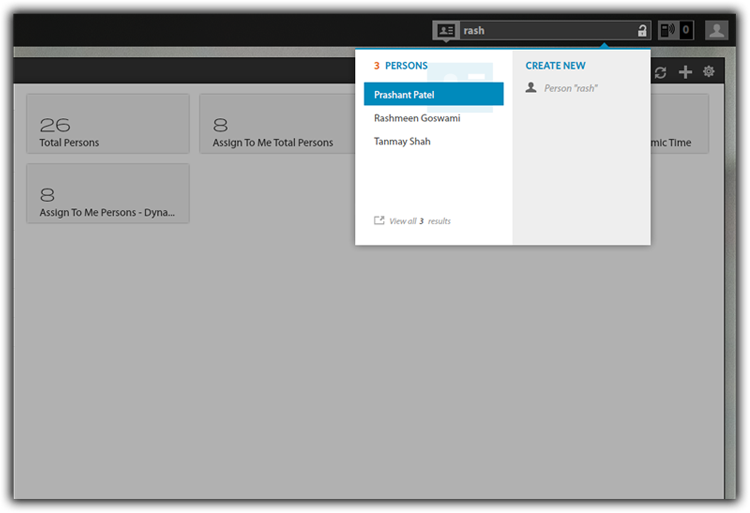Click the partially hidden 'mic Time' tile
This screenshot has height=513, width=750.
(680, 124)
